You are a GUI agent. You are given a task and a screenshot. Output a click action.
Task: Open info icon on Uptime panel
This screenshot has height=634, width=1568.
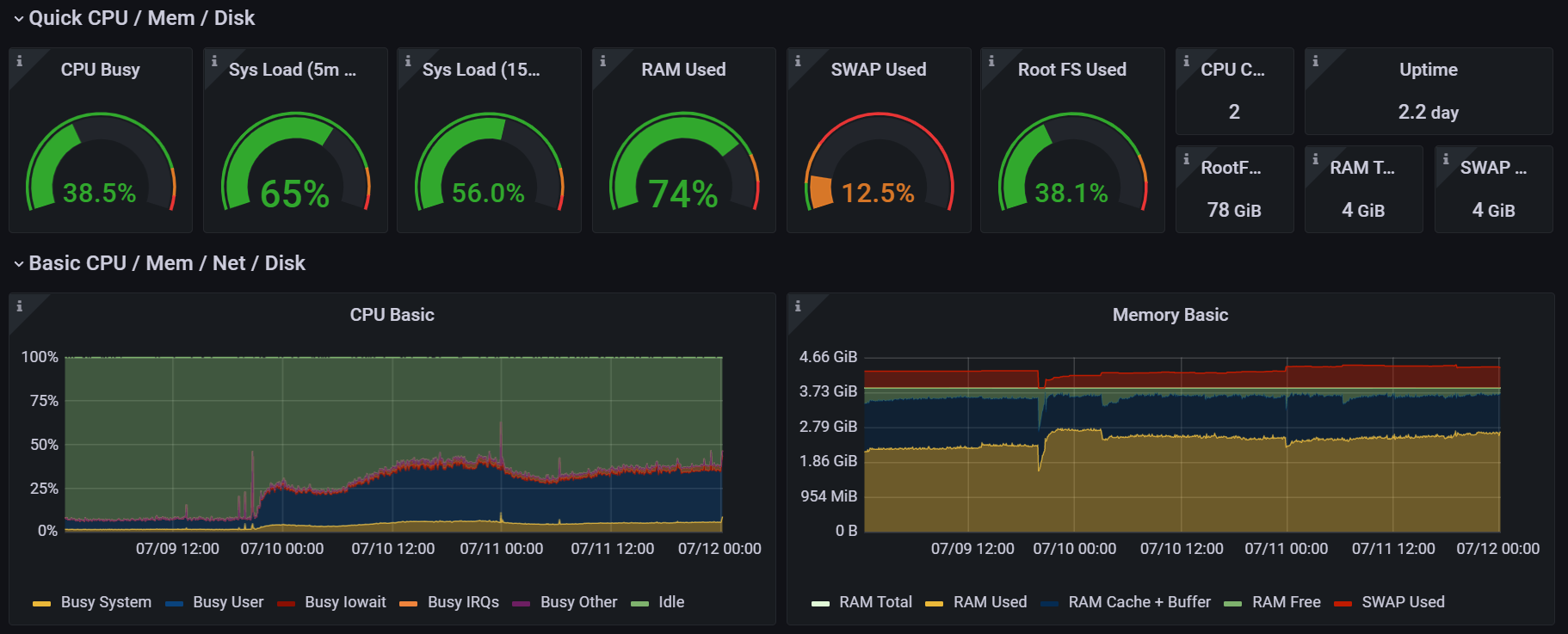(1315, 61)
